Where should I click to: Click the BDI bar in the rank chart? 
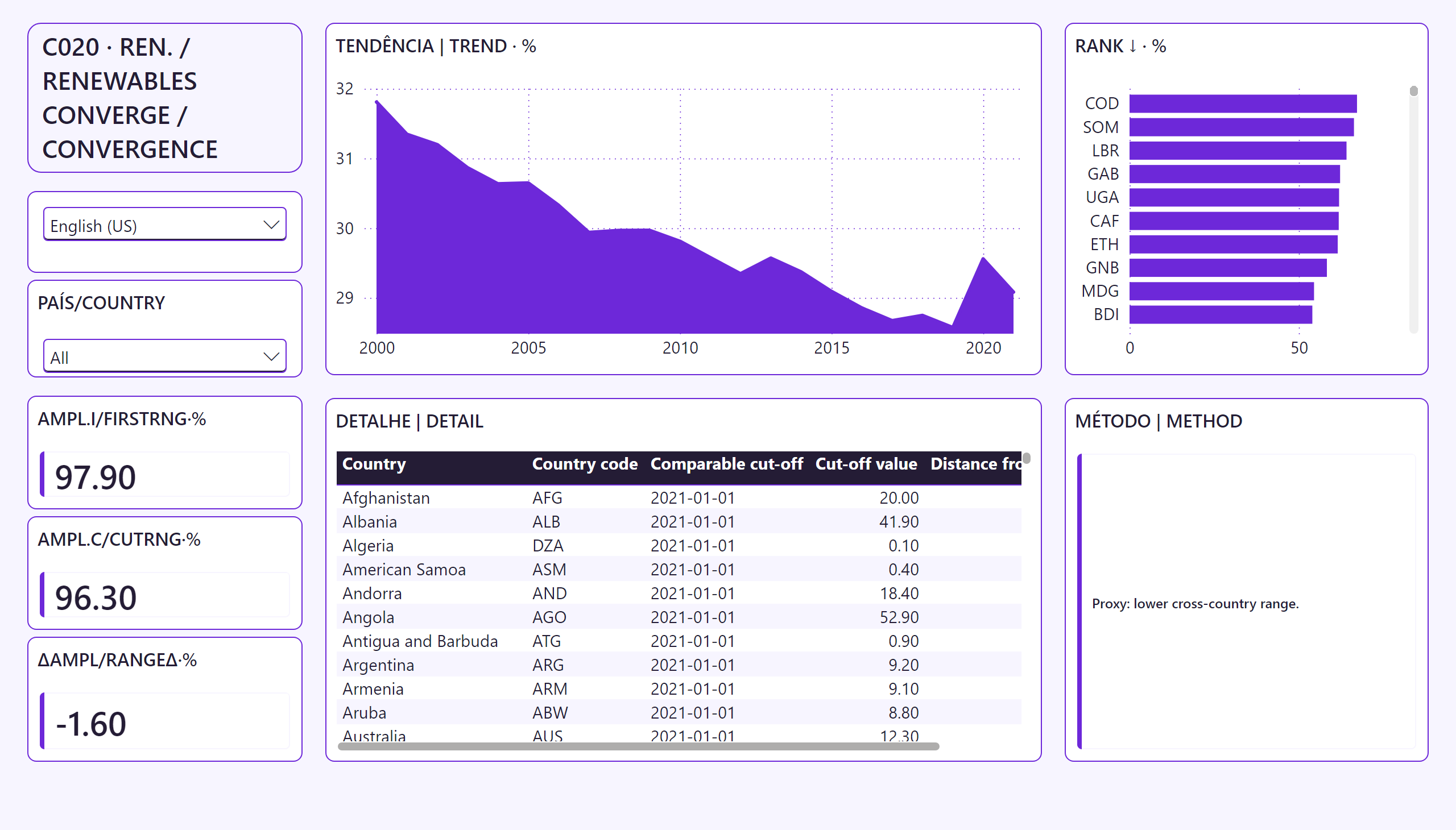tap(1221, 315)
